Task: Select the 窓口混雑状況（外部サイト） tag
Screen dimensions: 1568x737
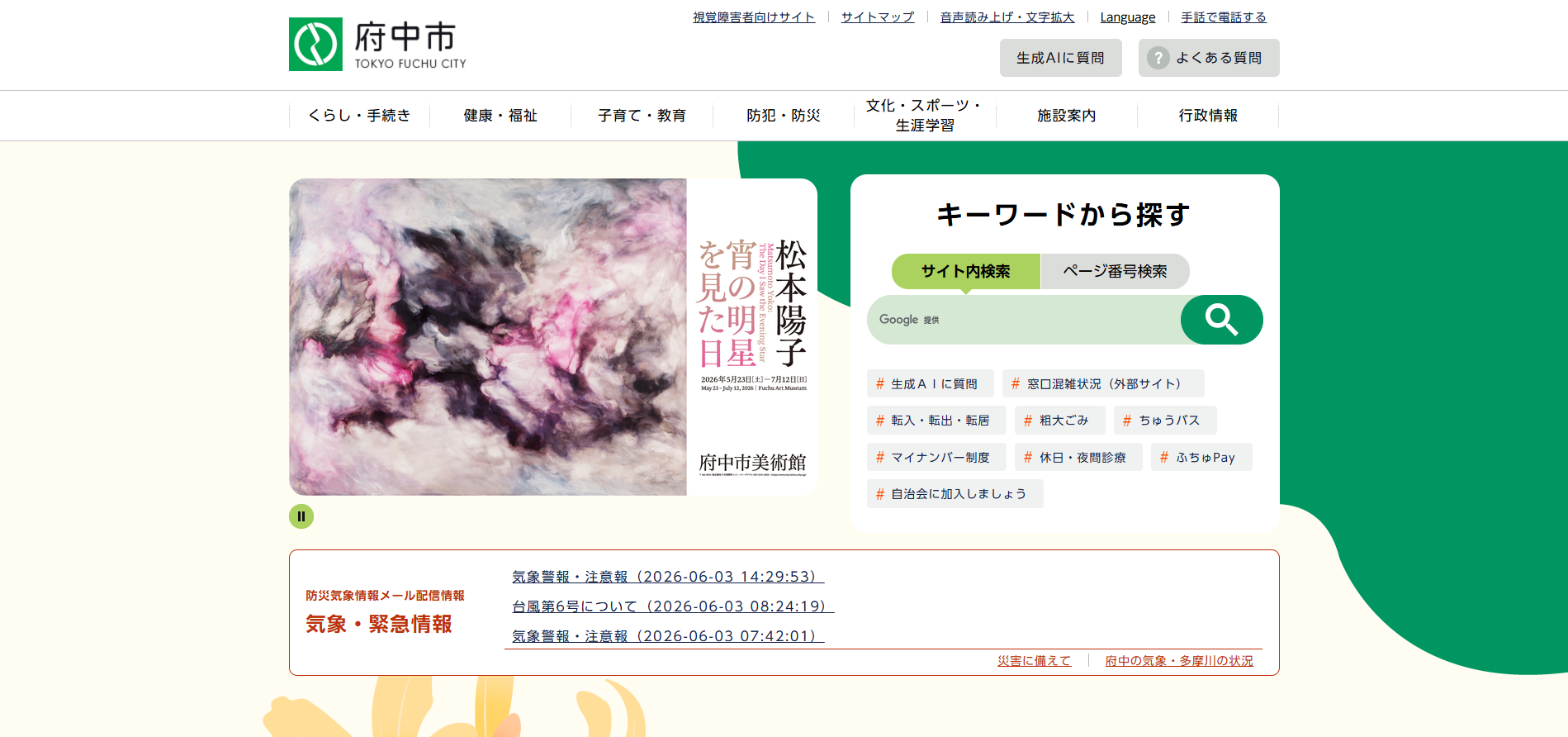Action: pos(1103,383)
